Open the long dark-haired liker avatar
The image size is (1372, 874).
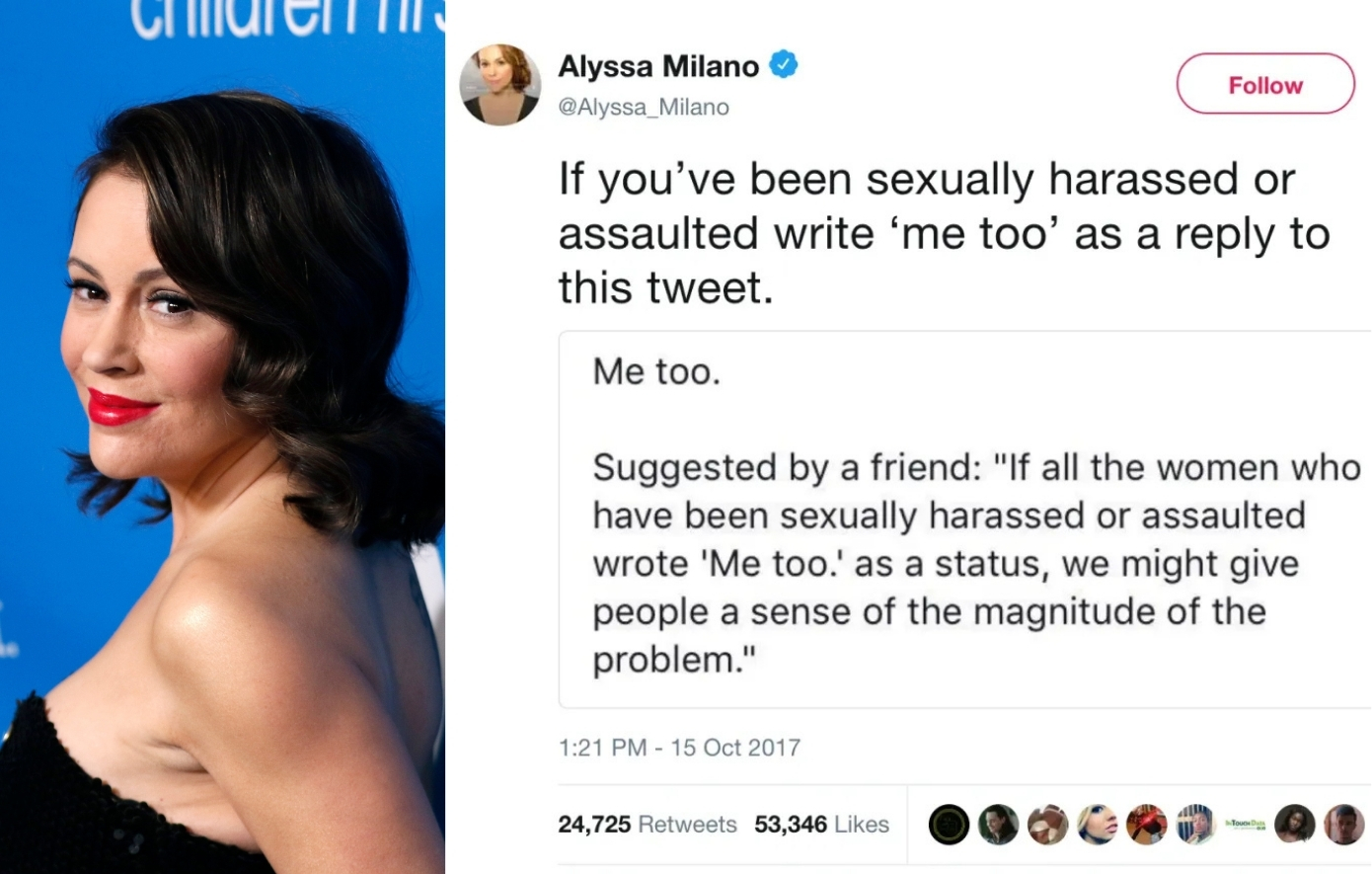pyautogui.click(x=999, y=825)
